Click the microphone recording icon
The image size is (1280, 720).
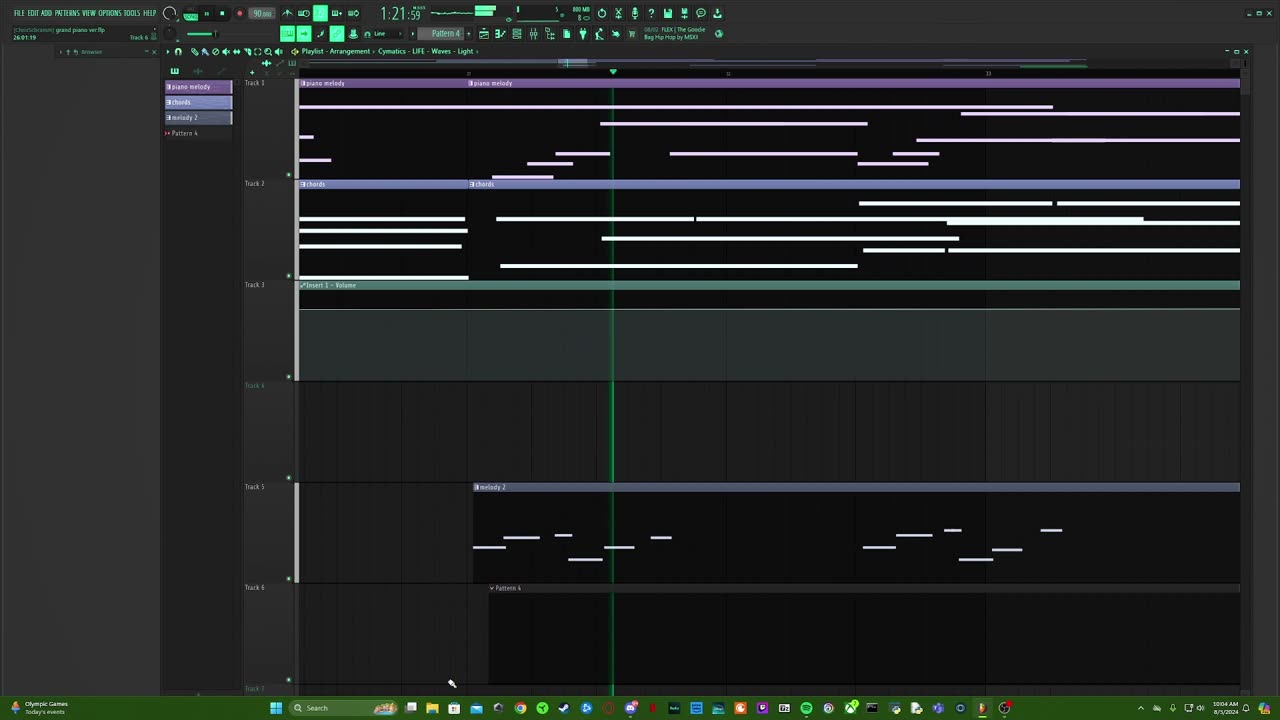pyautogui.click(x=635, y=13)
